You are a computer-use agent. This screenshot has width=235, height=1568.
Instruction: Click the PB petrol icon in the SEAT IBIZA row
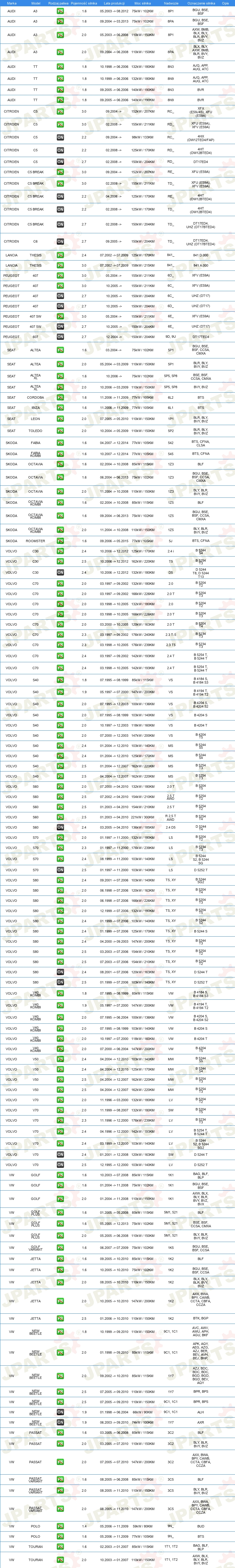pyautogui.click(x=60, y=408)
